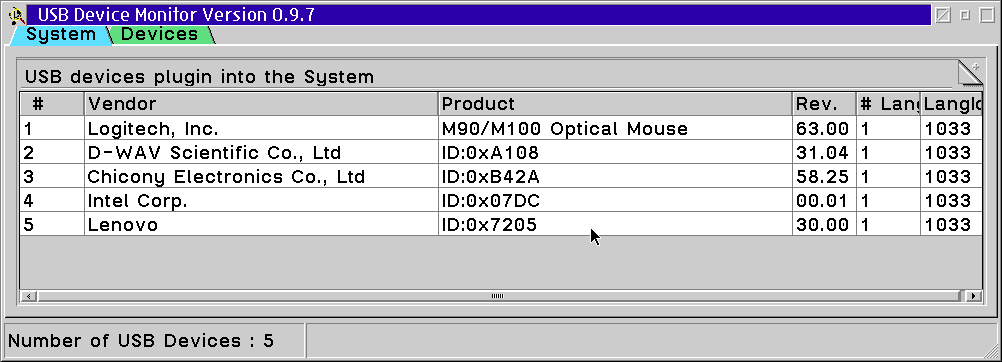The image size is (1002, 362).
Task: Click the Vendor column header
Action: point(261,104)
